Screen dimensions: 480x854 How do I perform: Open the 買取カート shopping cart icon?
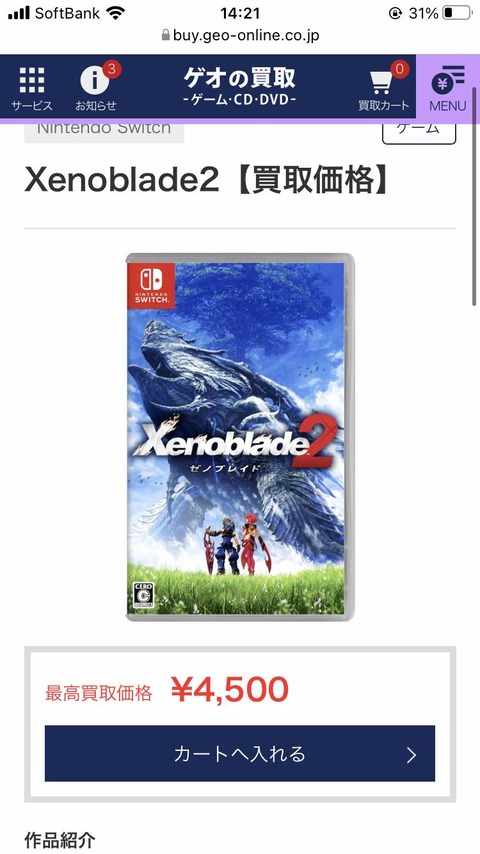(x=384, y=88)
